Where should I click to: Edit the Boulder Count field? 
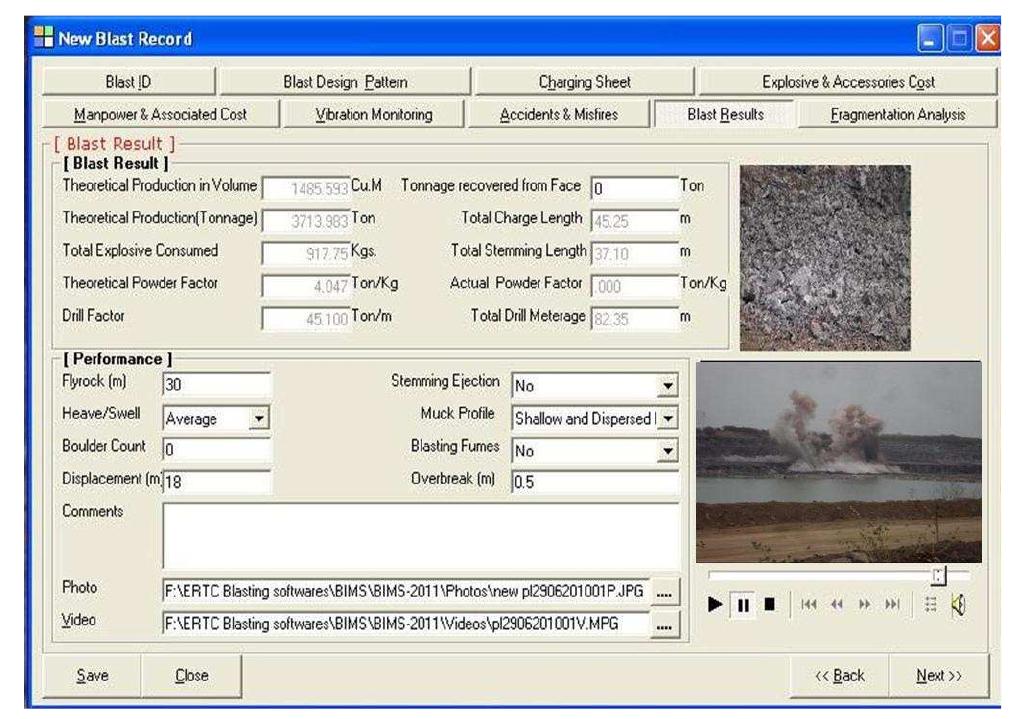pyautogui.click(x=216, y=449)
